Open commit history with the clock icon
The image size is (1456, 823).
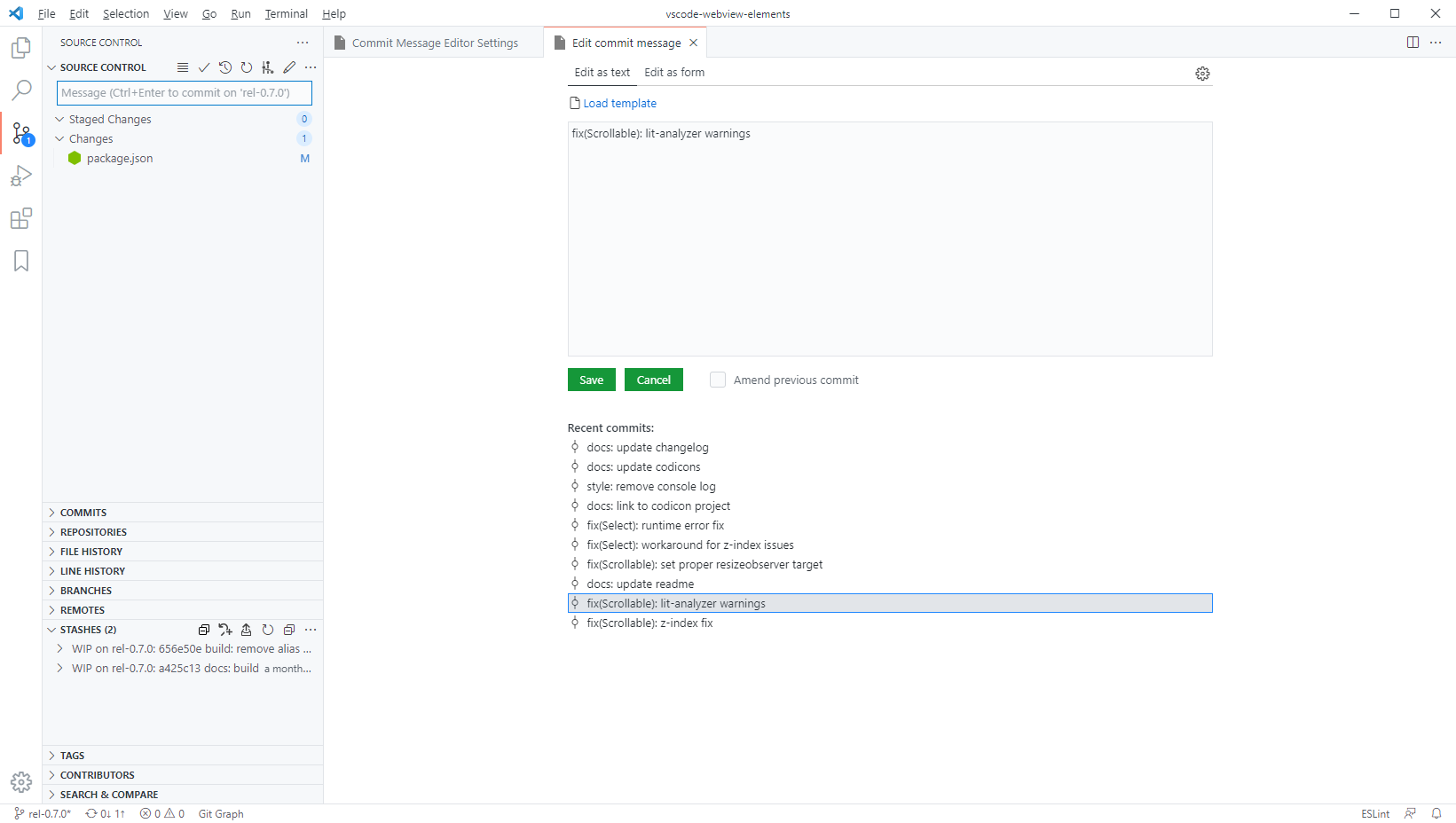224,67
